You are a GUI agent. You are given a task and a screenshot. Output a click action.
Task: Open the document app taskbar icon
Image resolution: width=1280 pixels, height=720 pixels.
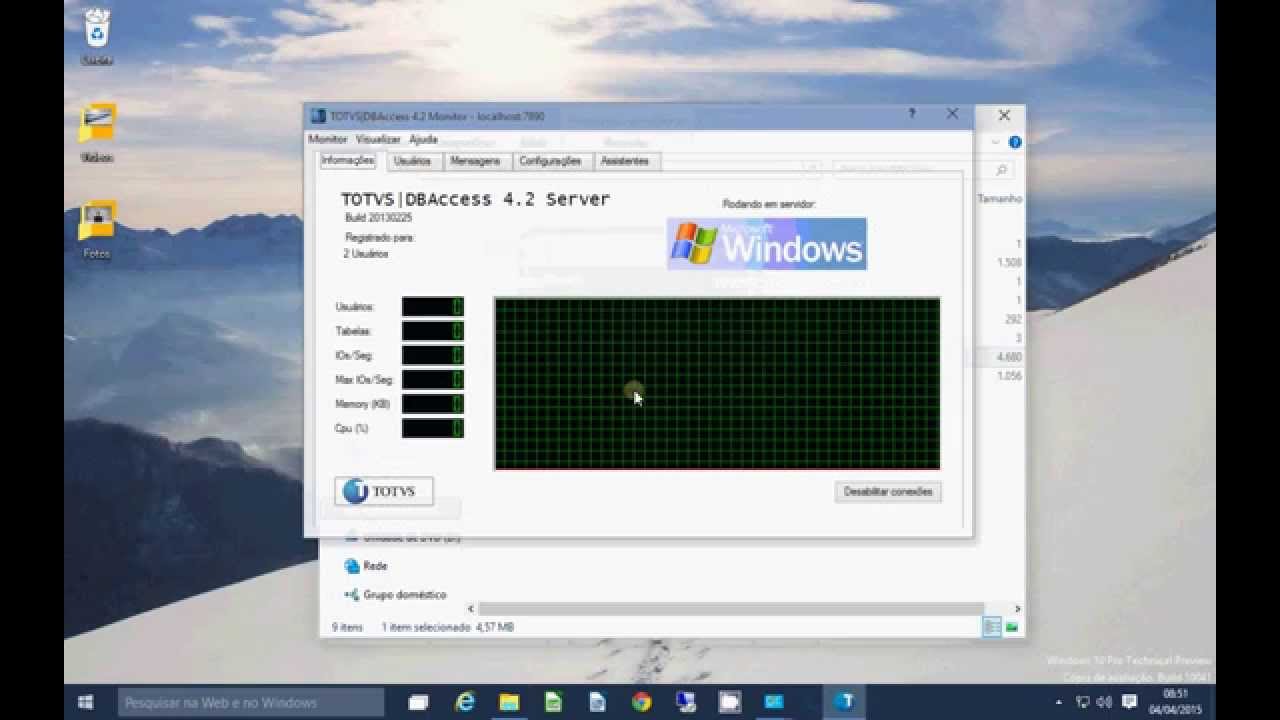click(597, 702)
